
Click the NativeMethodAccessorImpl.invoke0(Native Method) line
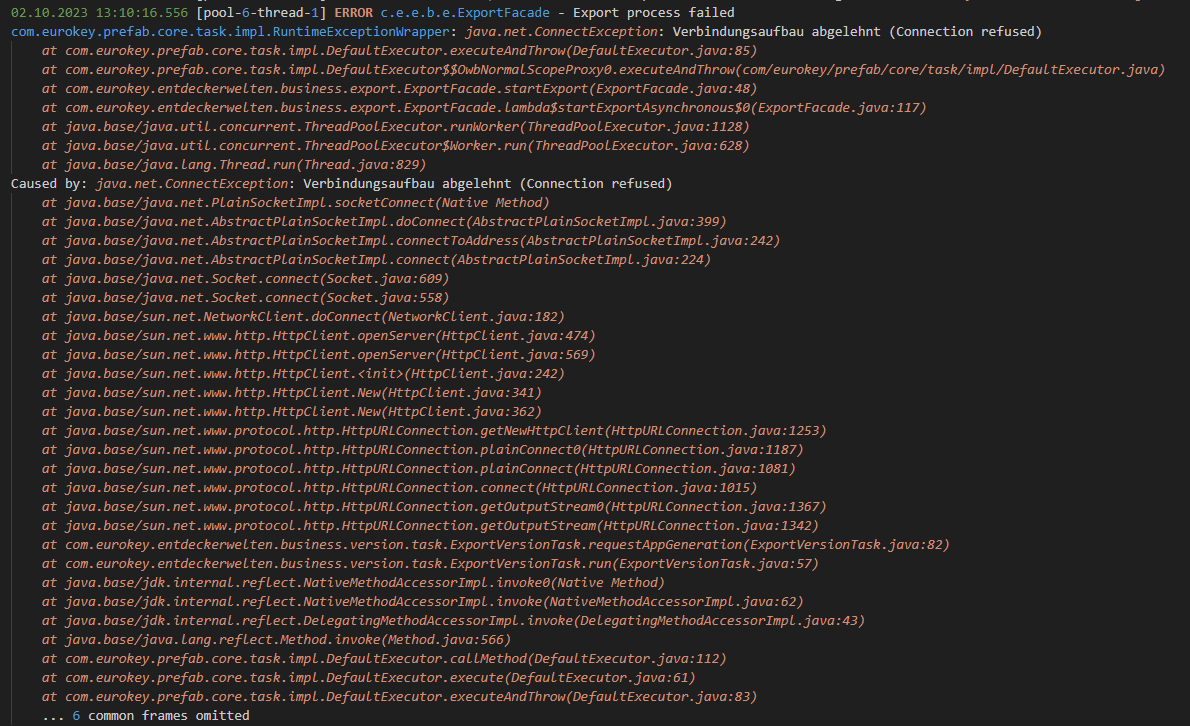click(x=353, y=582)
